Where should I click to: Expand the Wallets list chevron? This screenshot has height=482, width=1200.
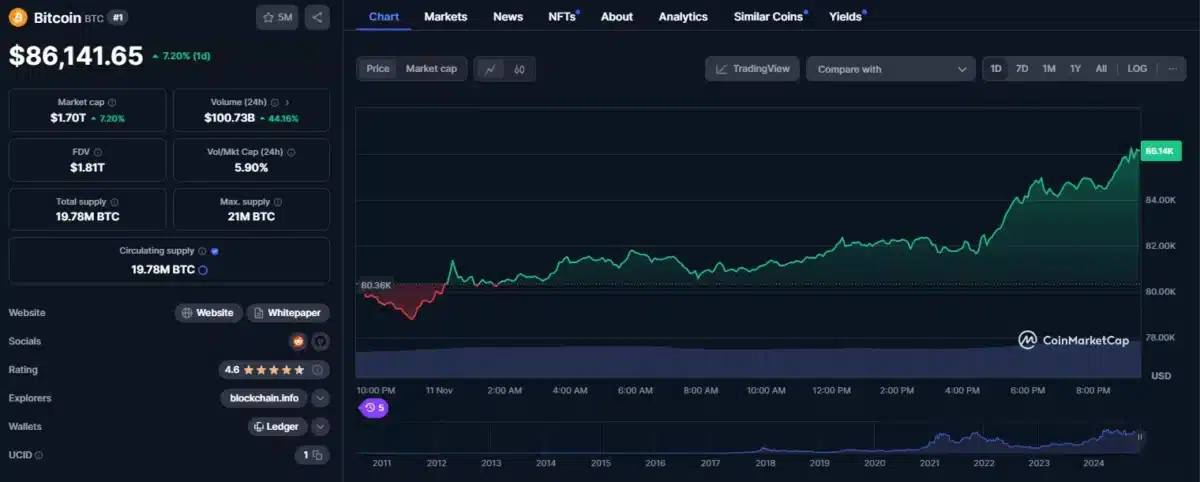320,427
